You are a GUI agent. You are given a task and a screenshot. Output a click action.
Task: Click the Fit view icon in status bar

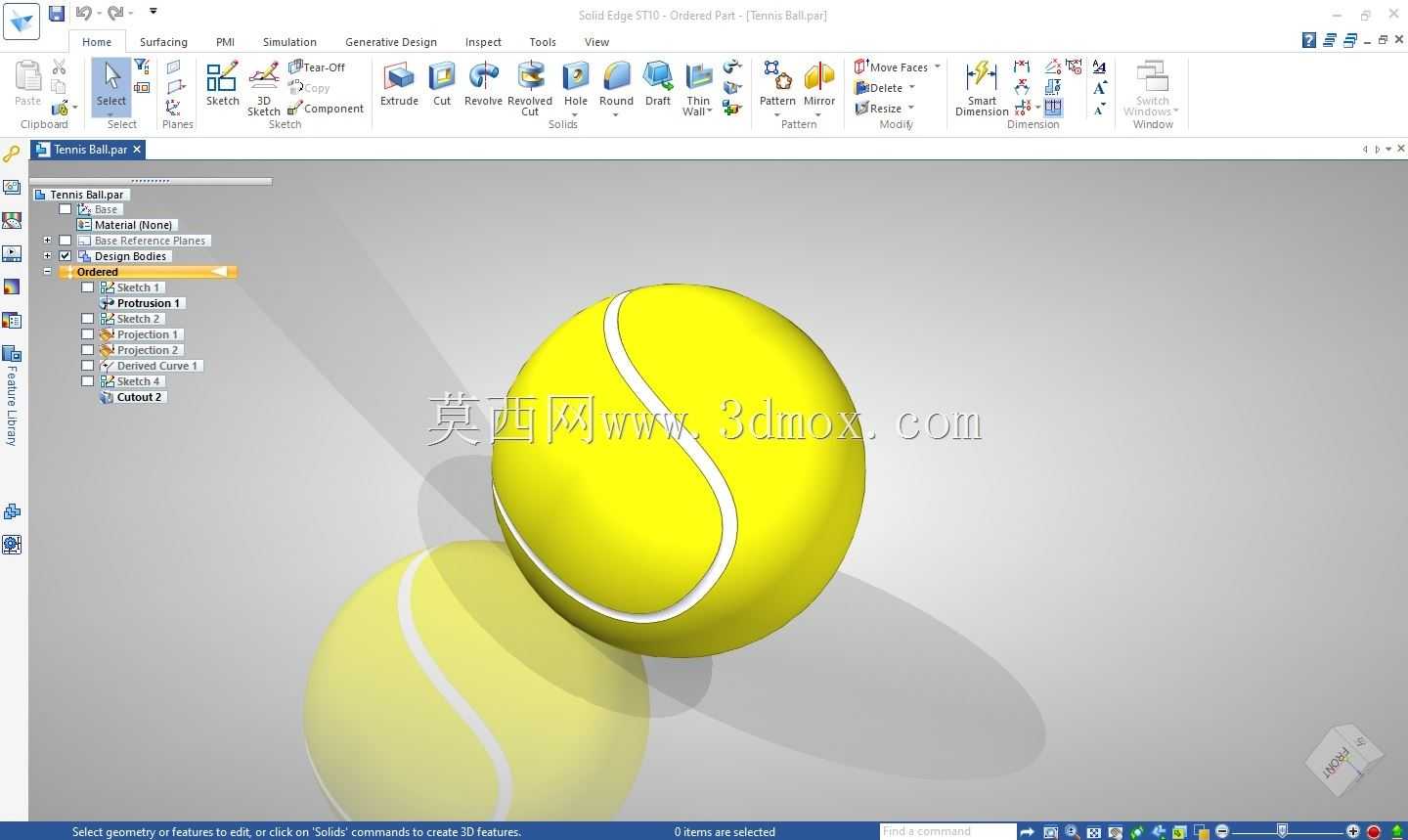pos(1094,832)
